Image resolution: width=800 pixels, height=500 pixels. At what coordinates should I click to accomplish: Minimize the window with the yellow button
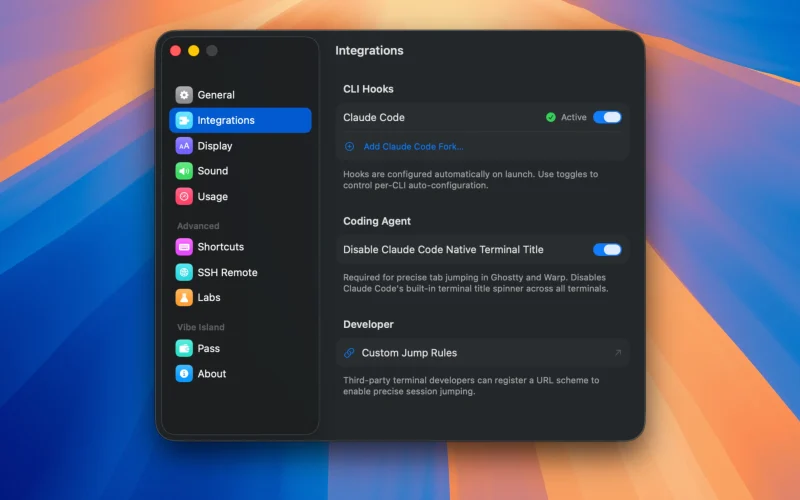tap(194, 51)
